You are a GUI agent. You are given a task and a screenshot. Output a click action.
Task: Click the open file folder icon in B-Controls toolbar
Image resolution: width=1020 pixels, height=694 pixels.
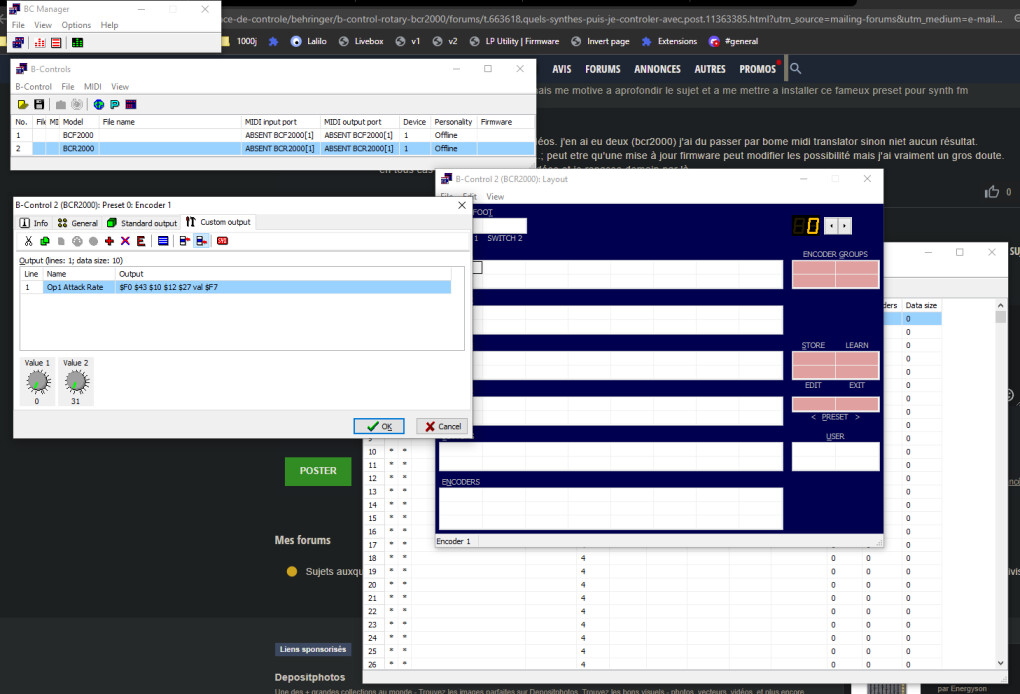[23, 105]
